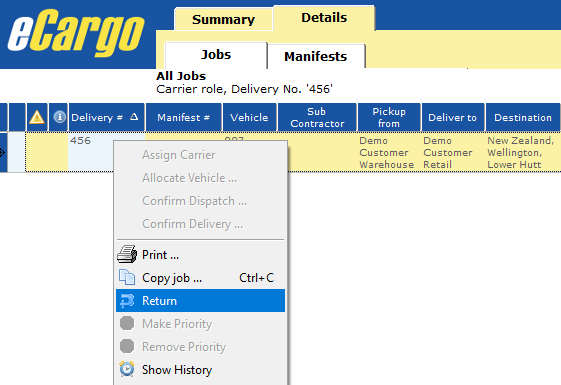Click the row selector for job 456
This screenshot has width=561, height=385.
[x=3, y=152]
